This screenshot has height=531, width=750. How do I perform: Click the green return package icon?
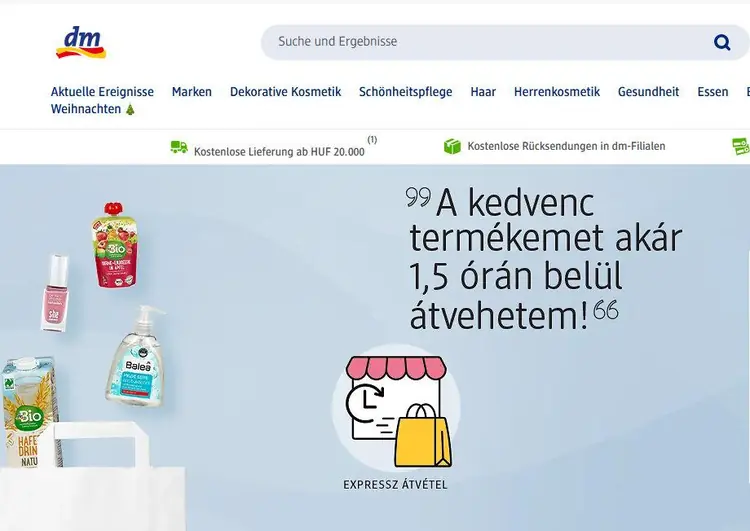click(x=452, y=146)
